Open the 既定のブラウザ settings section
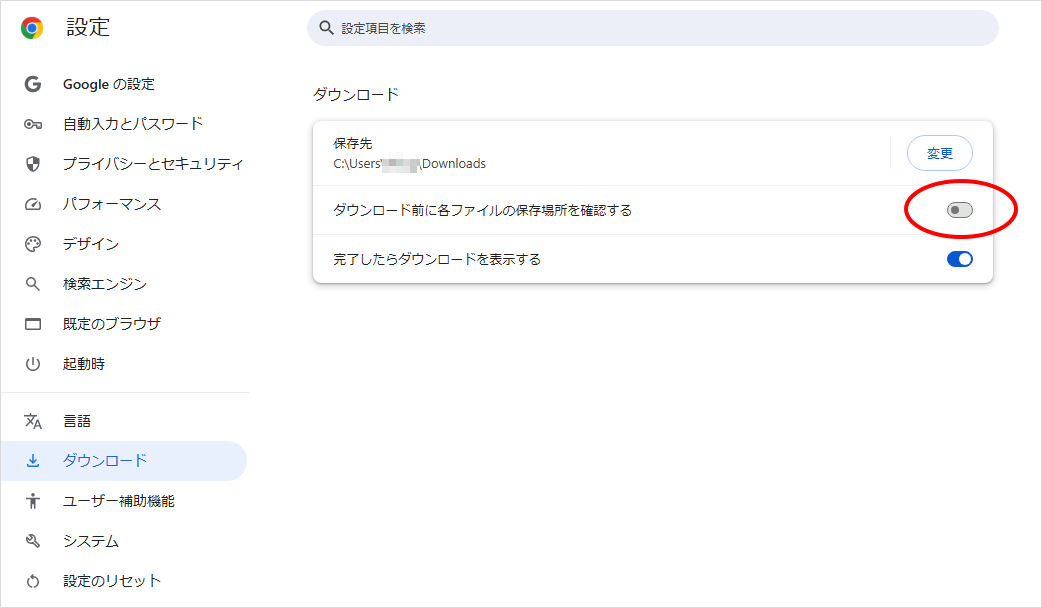This screenshot has width=1042, height=608. [x=112, y=324]
